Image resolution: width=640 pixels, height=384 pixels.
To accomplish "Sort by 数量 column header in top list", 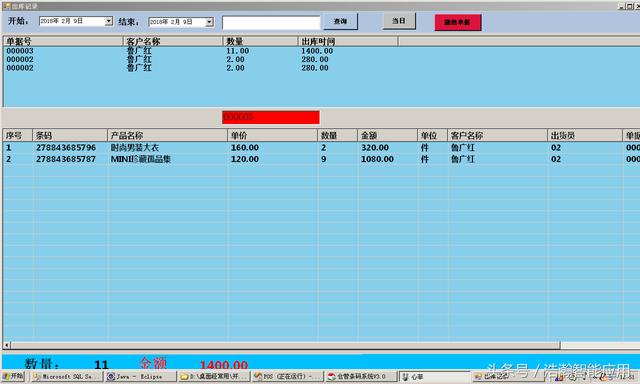I will [x=260, y=41].
